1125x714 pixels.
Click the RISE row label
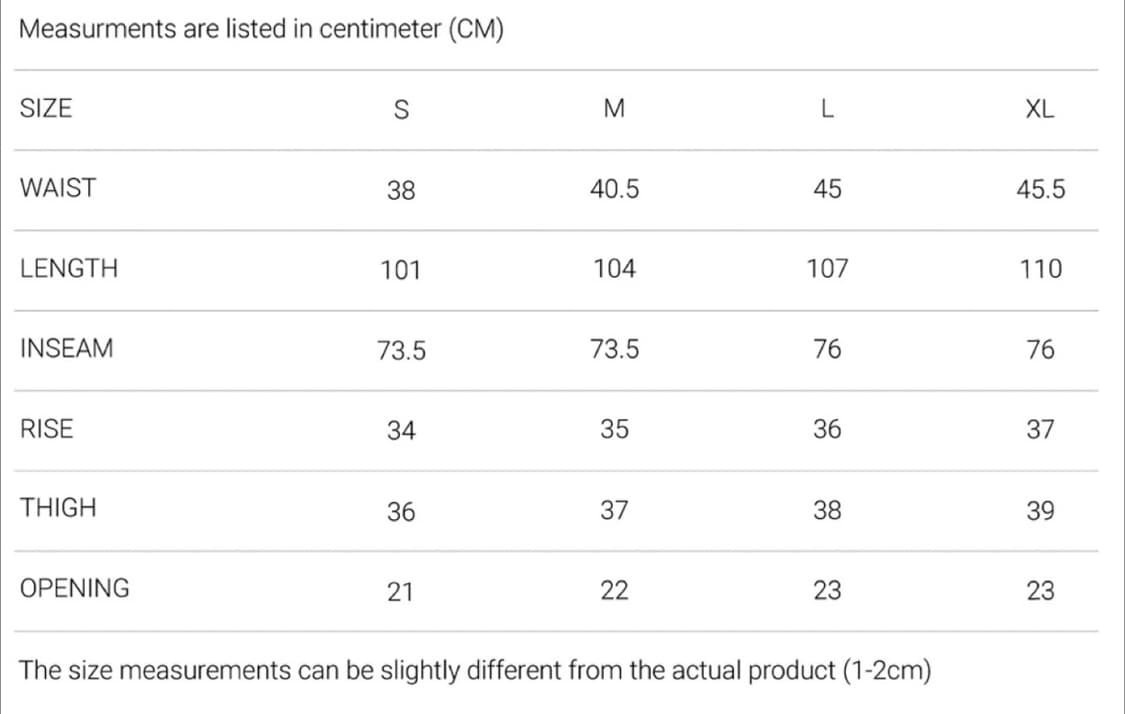[x=46, y=428]
